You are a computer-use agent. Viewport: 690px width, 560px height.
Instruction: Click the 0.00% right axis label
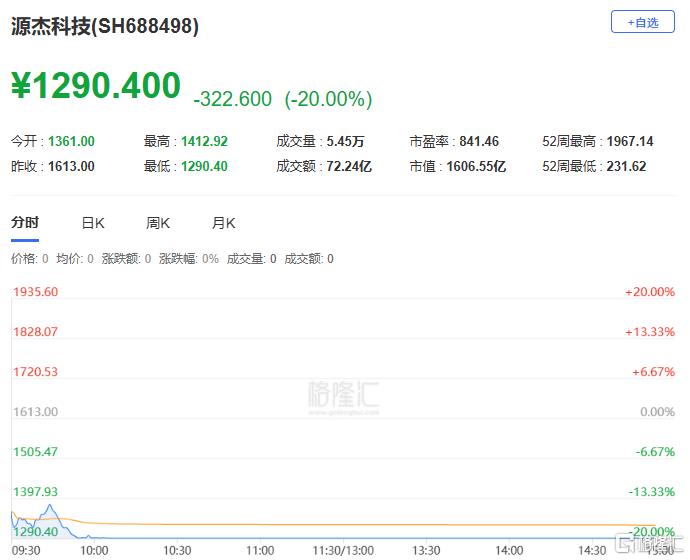[x=657, y=412]
